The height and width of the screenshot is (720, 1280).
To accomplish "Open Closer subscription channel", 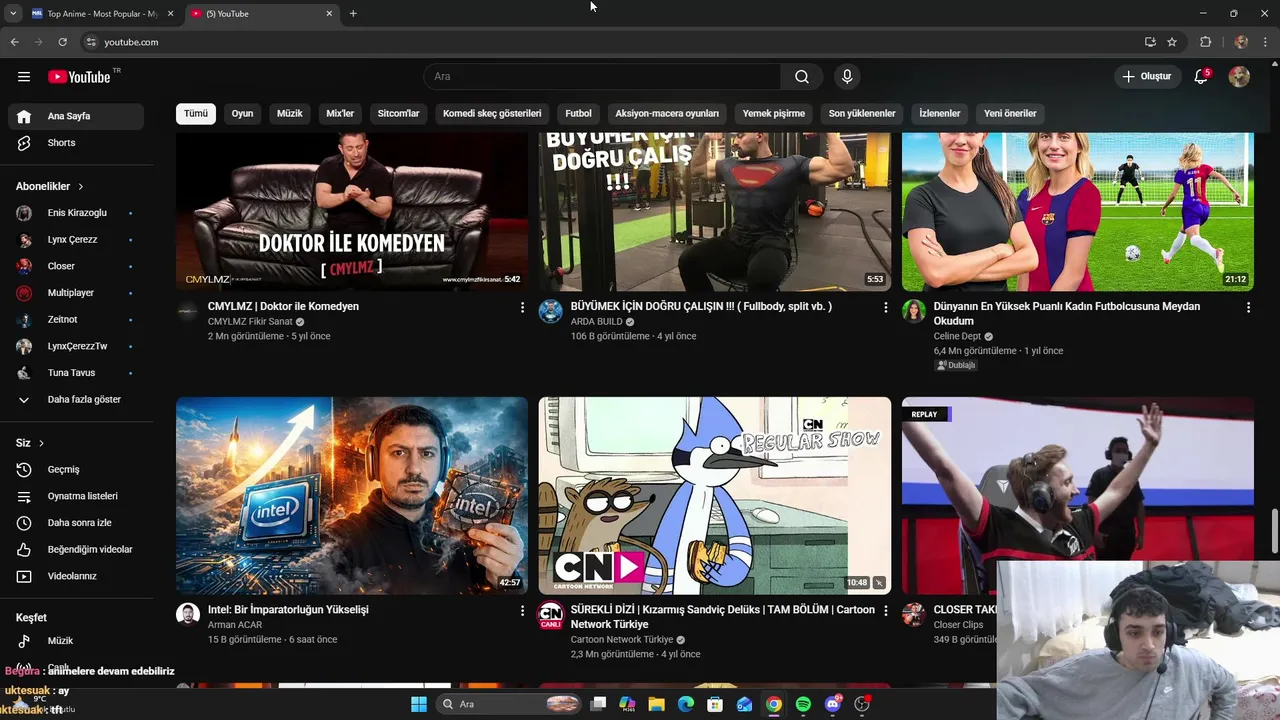I will [76, 267].
